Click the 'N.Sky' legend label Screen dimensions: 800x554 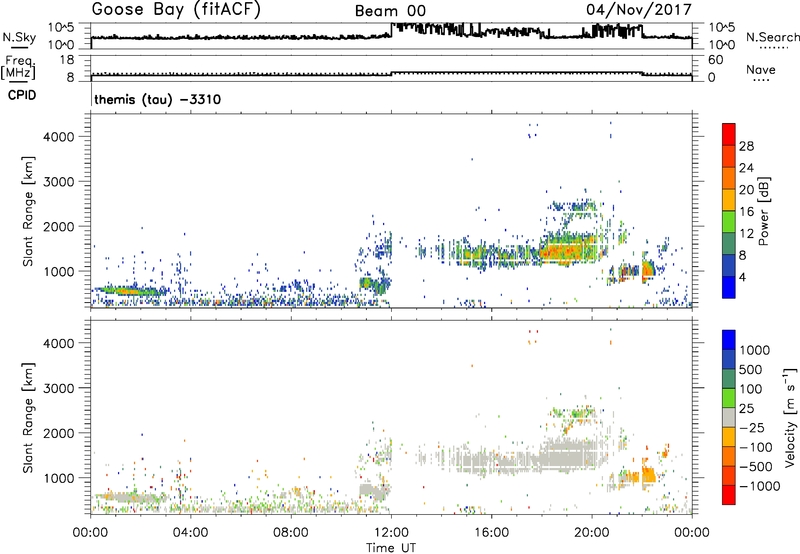(x=19, y=37)
